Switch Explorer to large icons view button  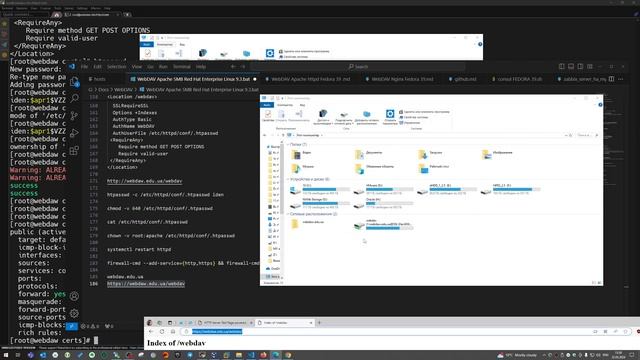(600, 282)
